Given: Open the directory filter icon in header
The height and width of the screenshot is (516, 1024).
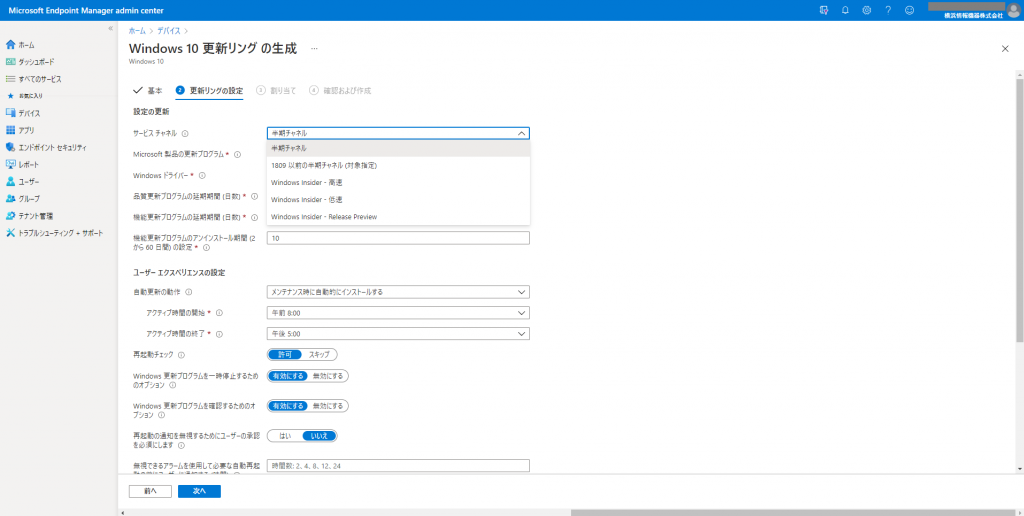Looking at the screenshot, I should tap(824, 10).
